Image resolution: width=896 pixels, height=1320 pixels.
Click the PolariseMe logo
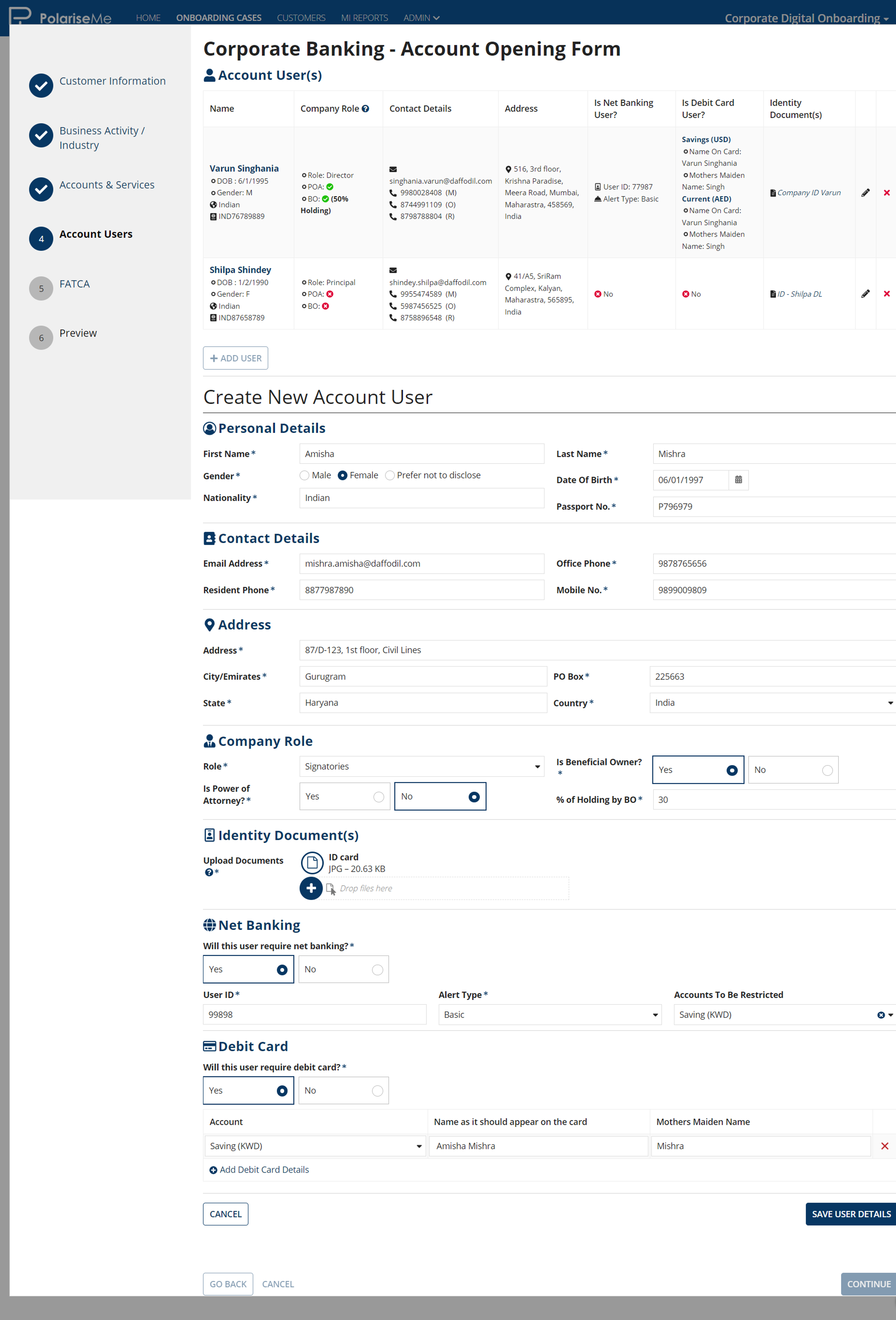pyautogui.click(x=60, y=16)
